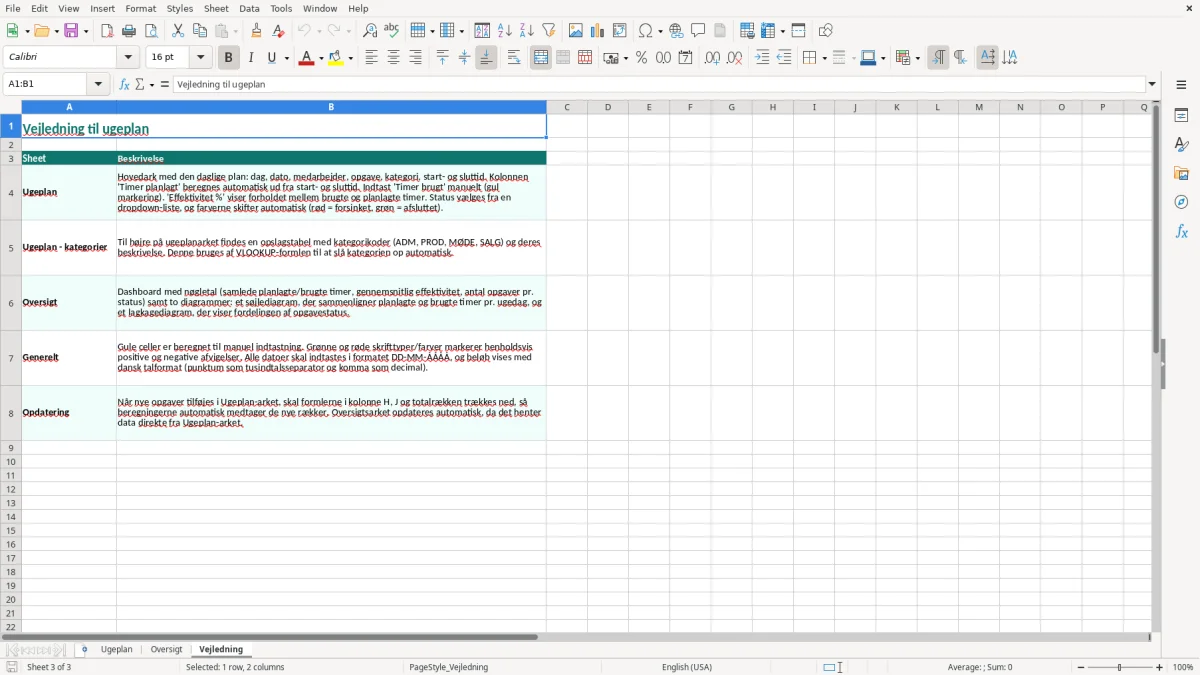Open the Format menu
Image resolution: width=1200 pixels, height=675 pixels.
[x=141, y=8]
